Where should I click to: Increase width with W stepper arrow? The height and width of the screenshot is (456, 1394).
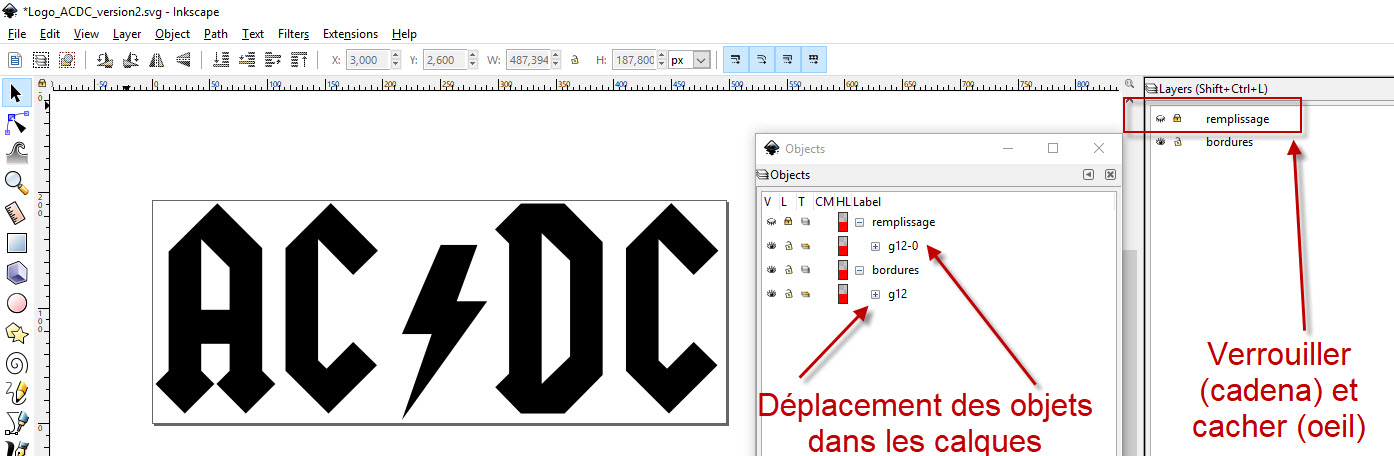556,56
